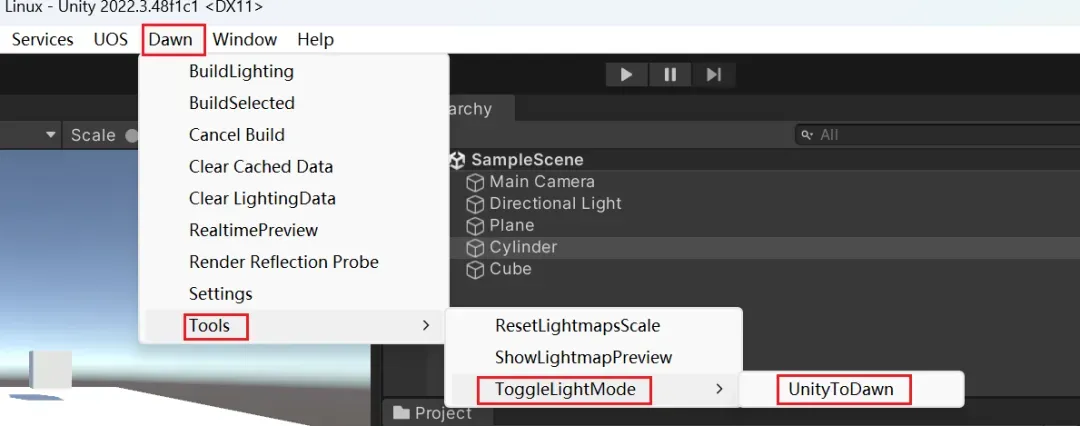1080x426 pixels.
Task: Click the ToggleLightMode submenu arrow
Action: (720, 389)
